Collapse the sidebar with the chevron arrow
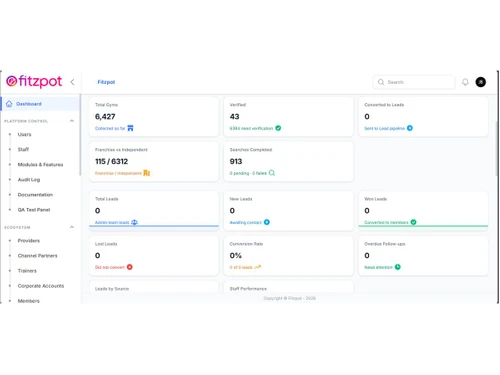This screenshot has height=375, width=500. tap(72, 82)
